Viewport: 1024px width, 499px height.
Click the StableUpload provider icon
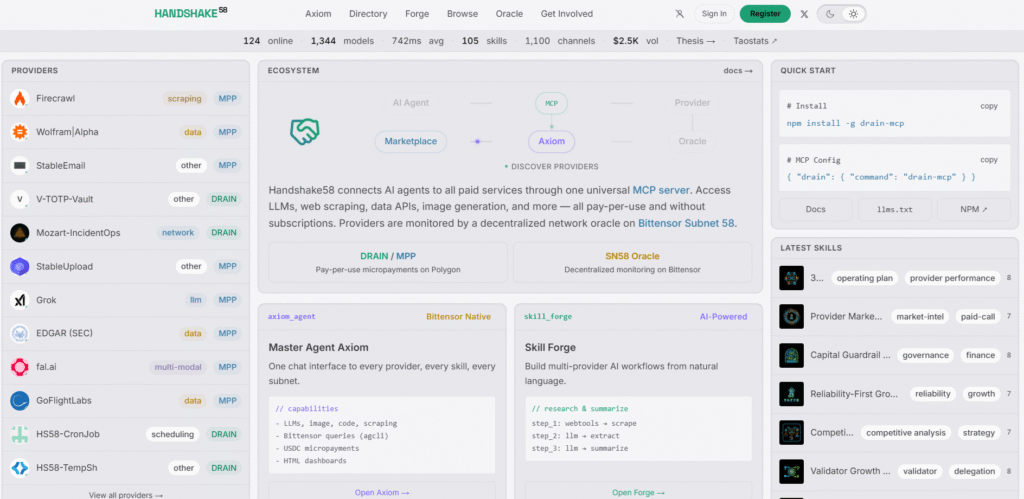tap(19, 266)
